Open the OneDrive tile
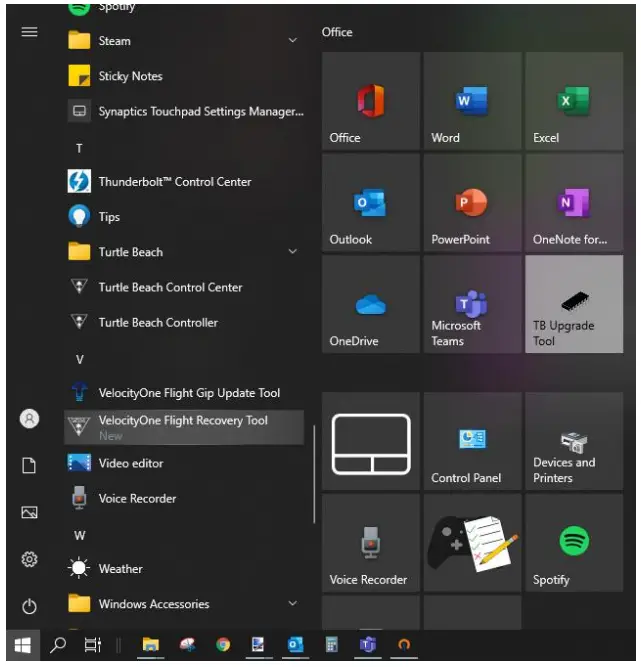641x667 pixels. (x=371, y=304)
